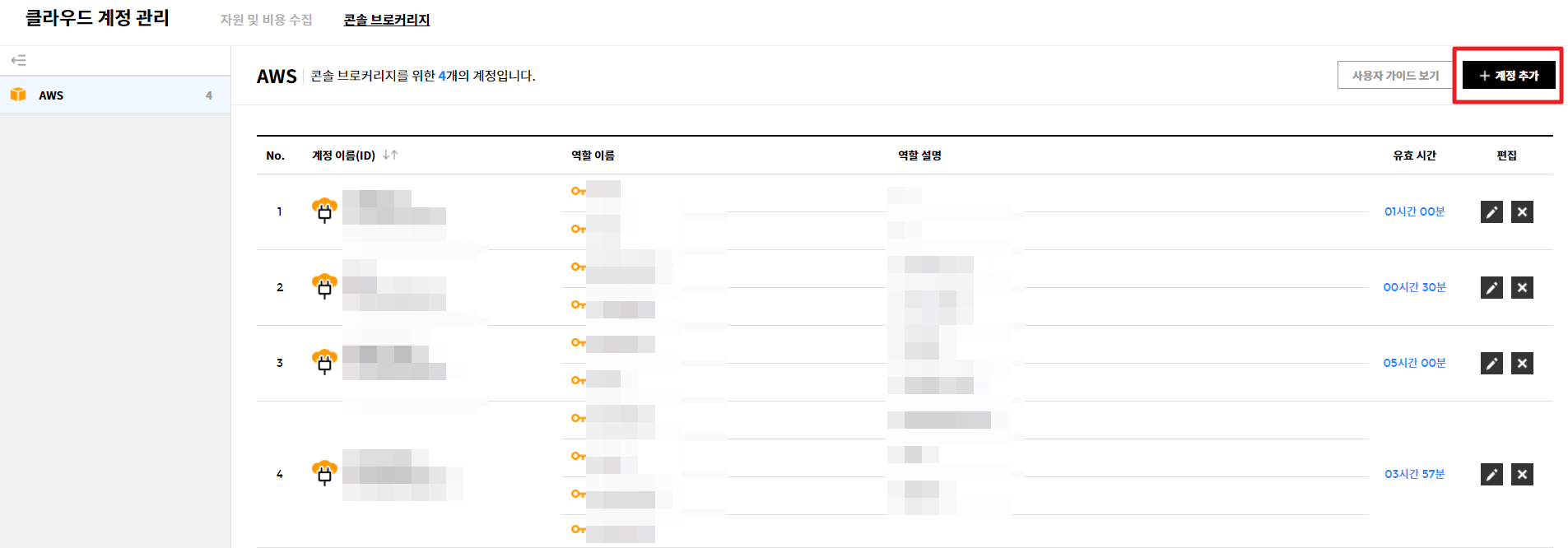Delete account row 1 with X icon

point(1522,212)
